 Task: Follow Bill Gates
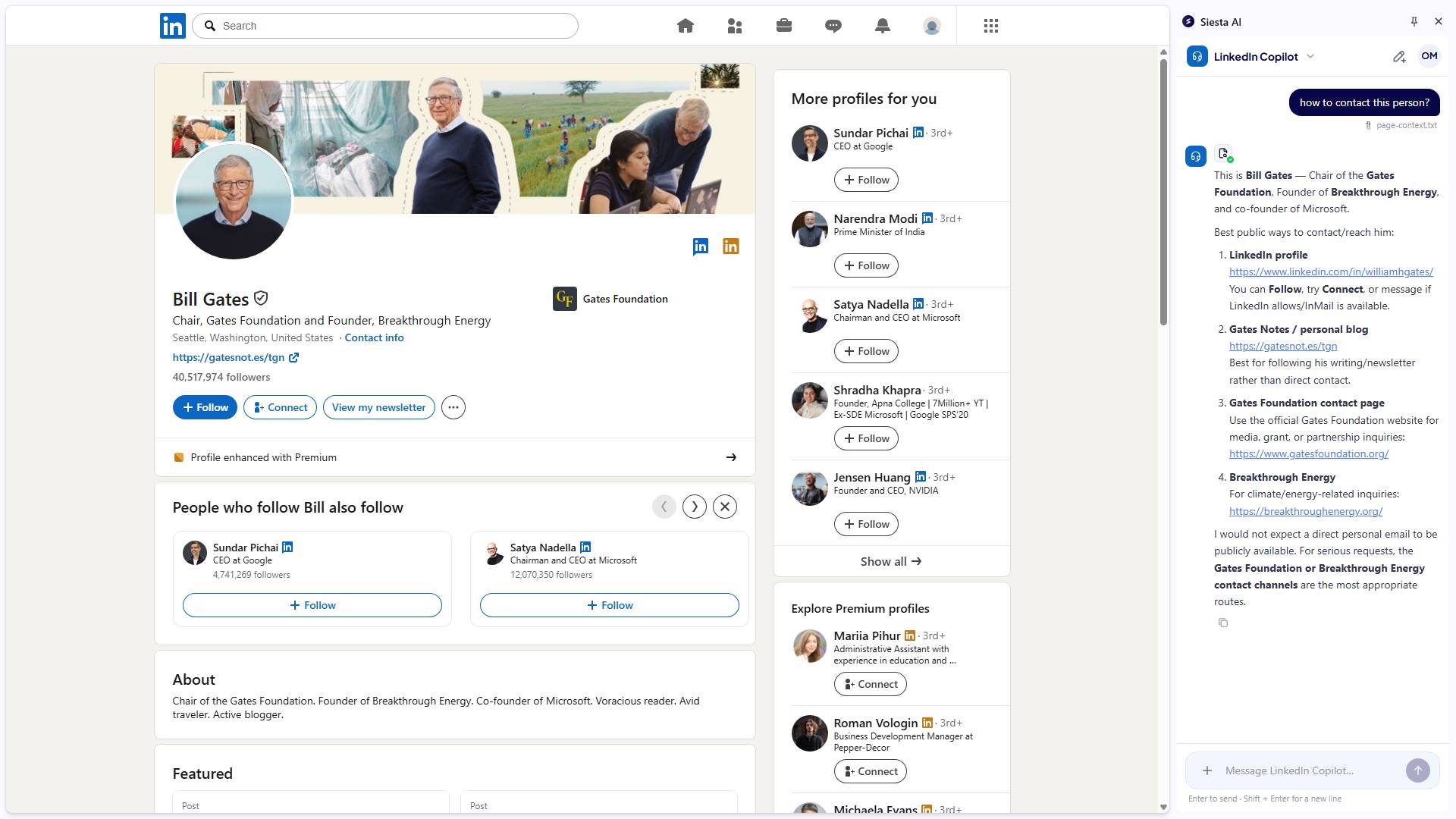(205, 407)
